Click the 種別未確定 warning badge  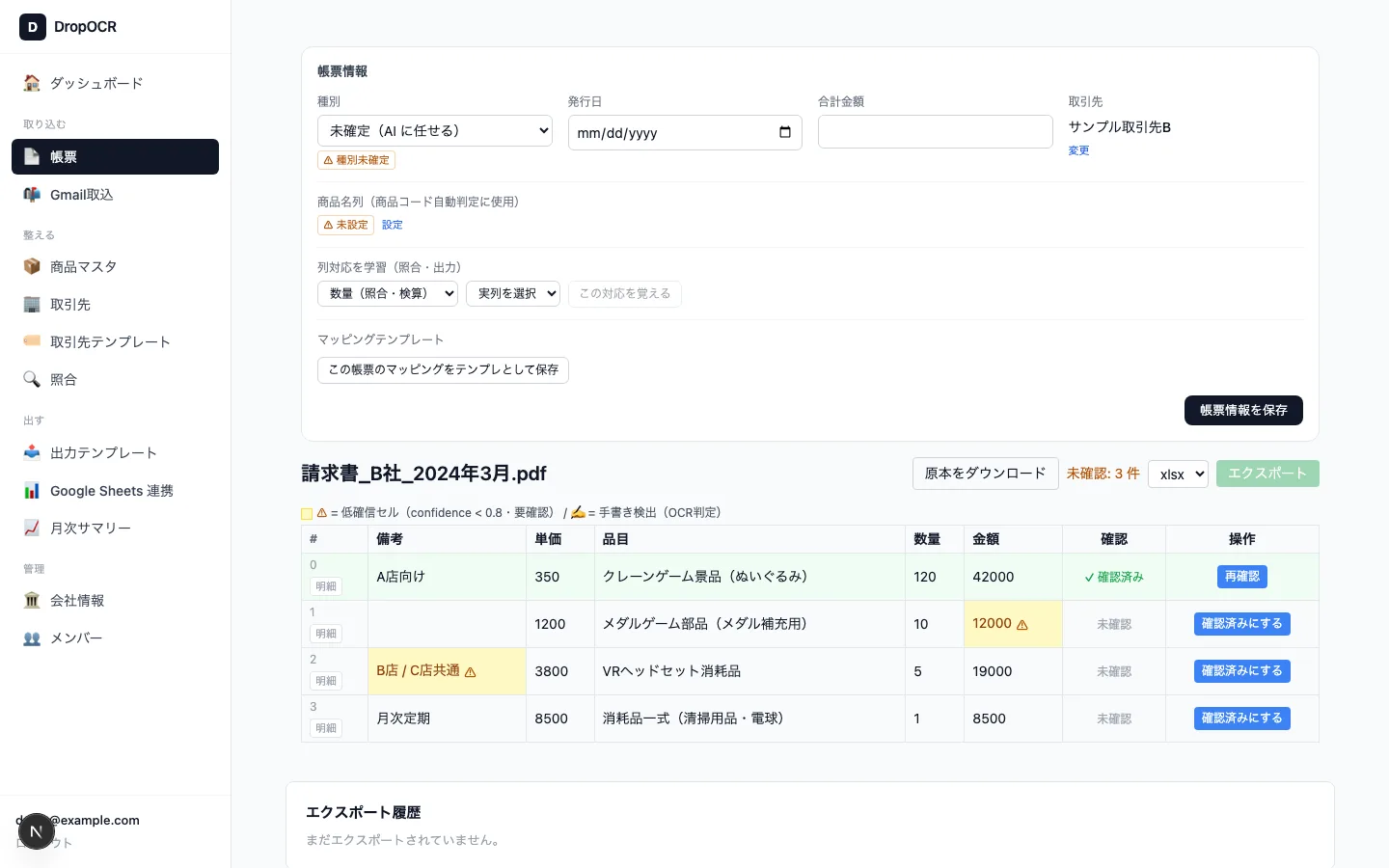[x=356, y=160]
